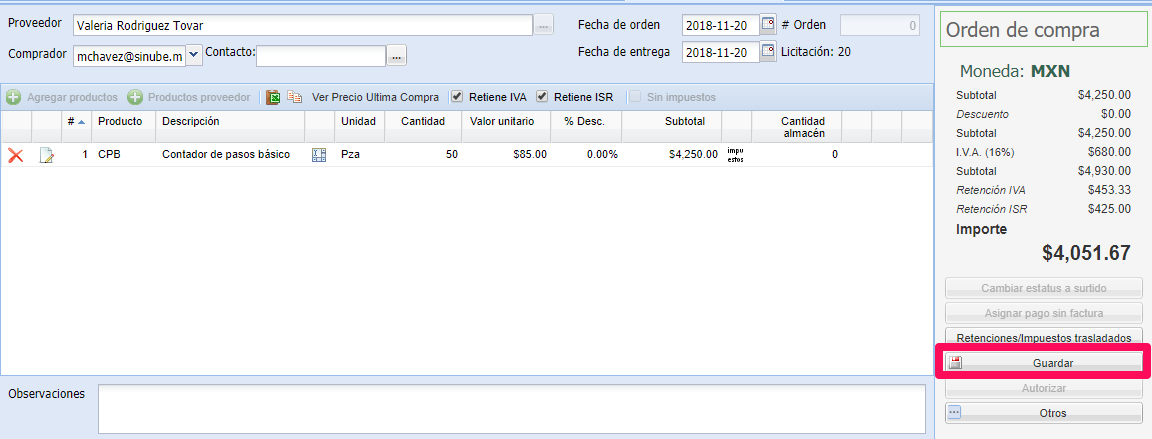Open the calendar for Fecha de entrega
The image size is (1152, 439).
point(768,52)
